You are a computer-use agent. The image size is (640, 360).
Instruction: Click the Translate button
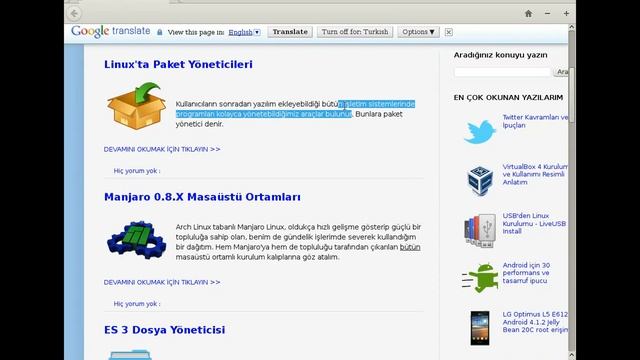click(x=290, y=32)
